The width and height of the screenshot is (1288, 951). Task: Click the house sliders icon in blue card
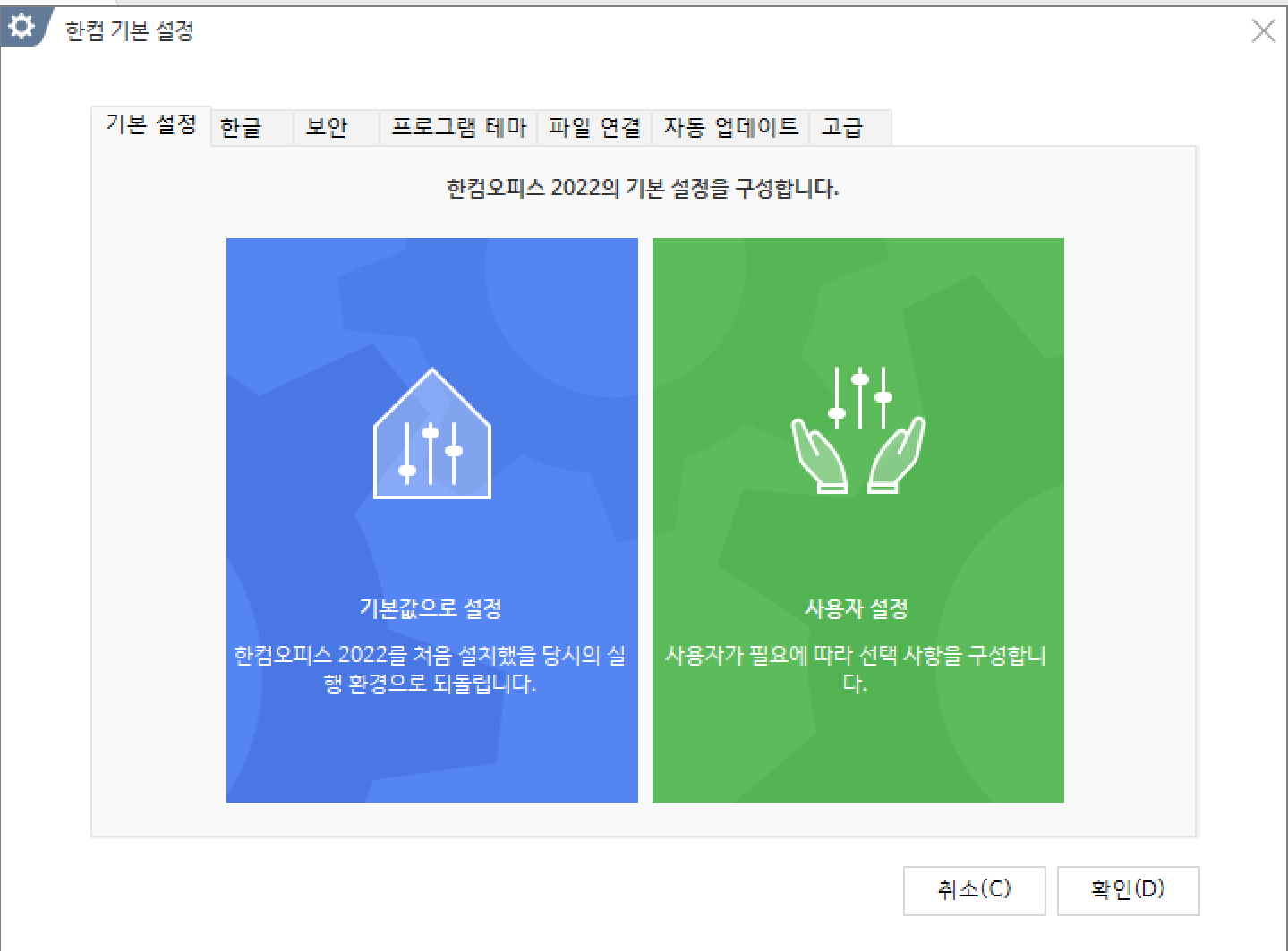point(432,433)
